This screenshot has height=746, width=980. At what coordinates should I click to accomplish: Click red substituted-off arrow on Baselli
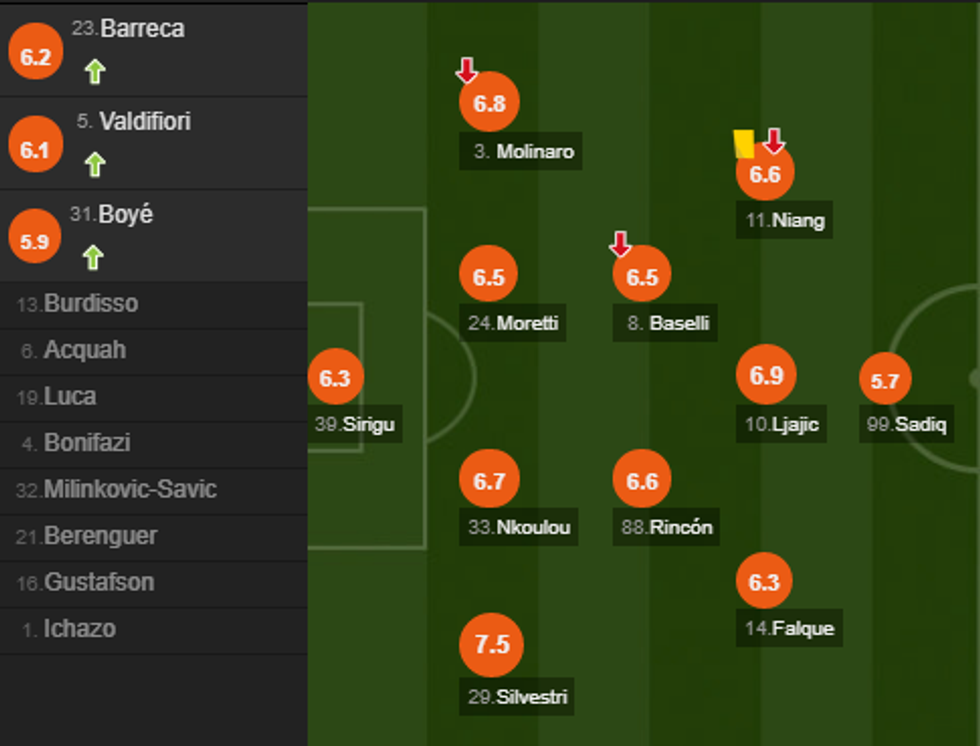(620, 244)
